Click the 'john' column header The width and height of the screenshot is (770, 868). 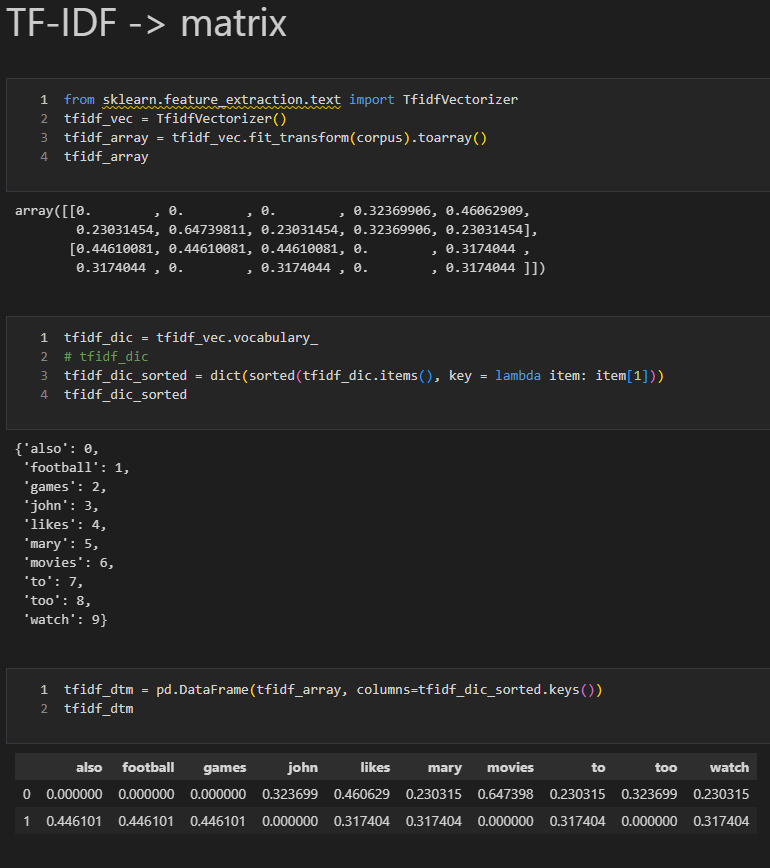[x=302, y=768]
